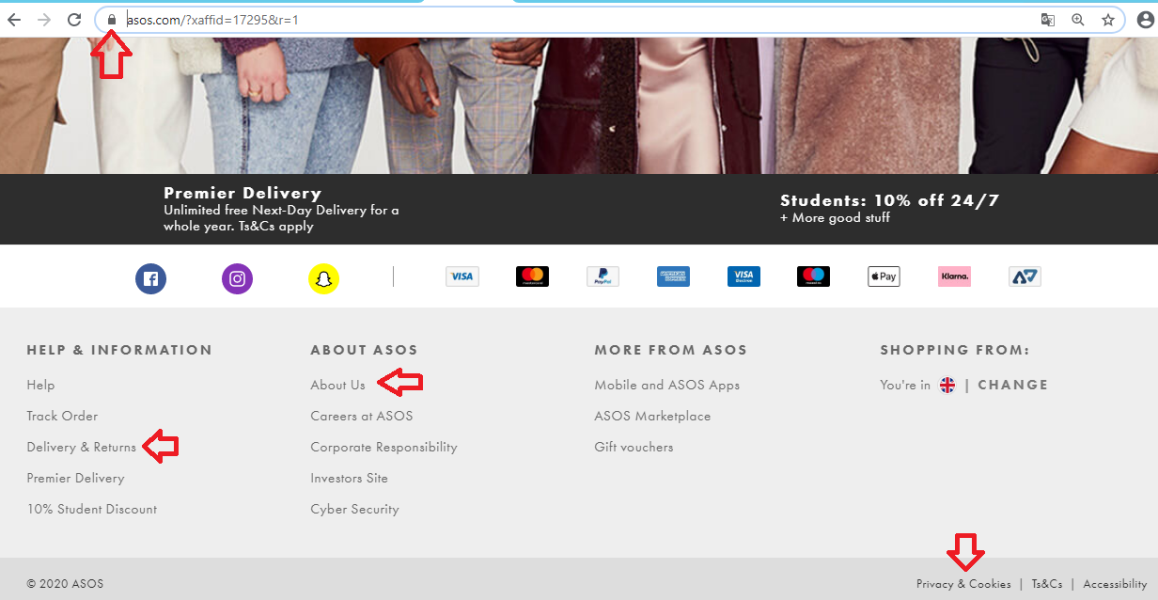Image resolution: width=1158 pixels, height=600 pixels.
Task: Bookmark this page with star icon
Action: coord(1108,20)
